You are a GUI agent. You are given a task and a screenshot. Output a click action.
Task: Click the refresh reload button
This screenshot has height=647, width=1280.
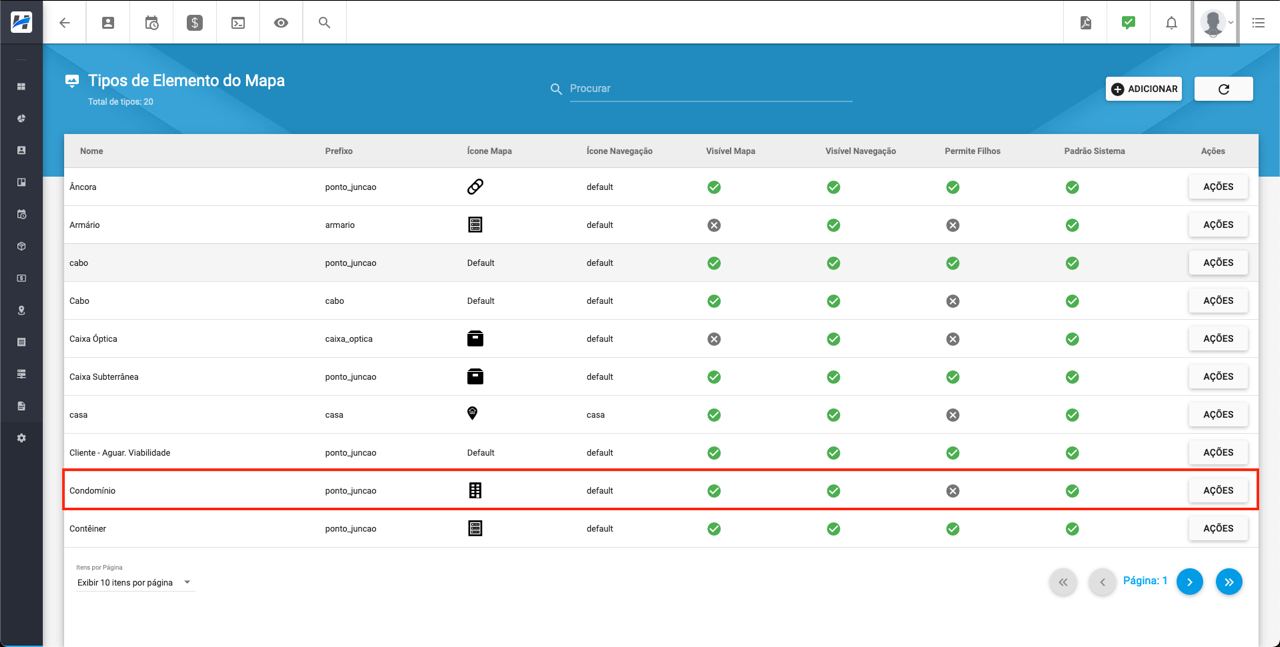pyautogui.click(x=1224, y=89)
